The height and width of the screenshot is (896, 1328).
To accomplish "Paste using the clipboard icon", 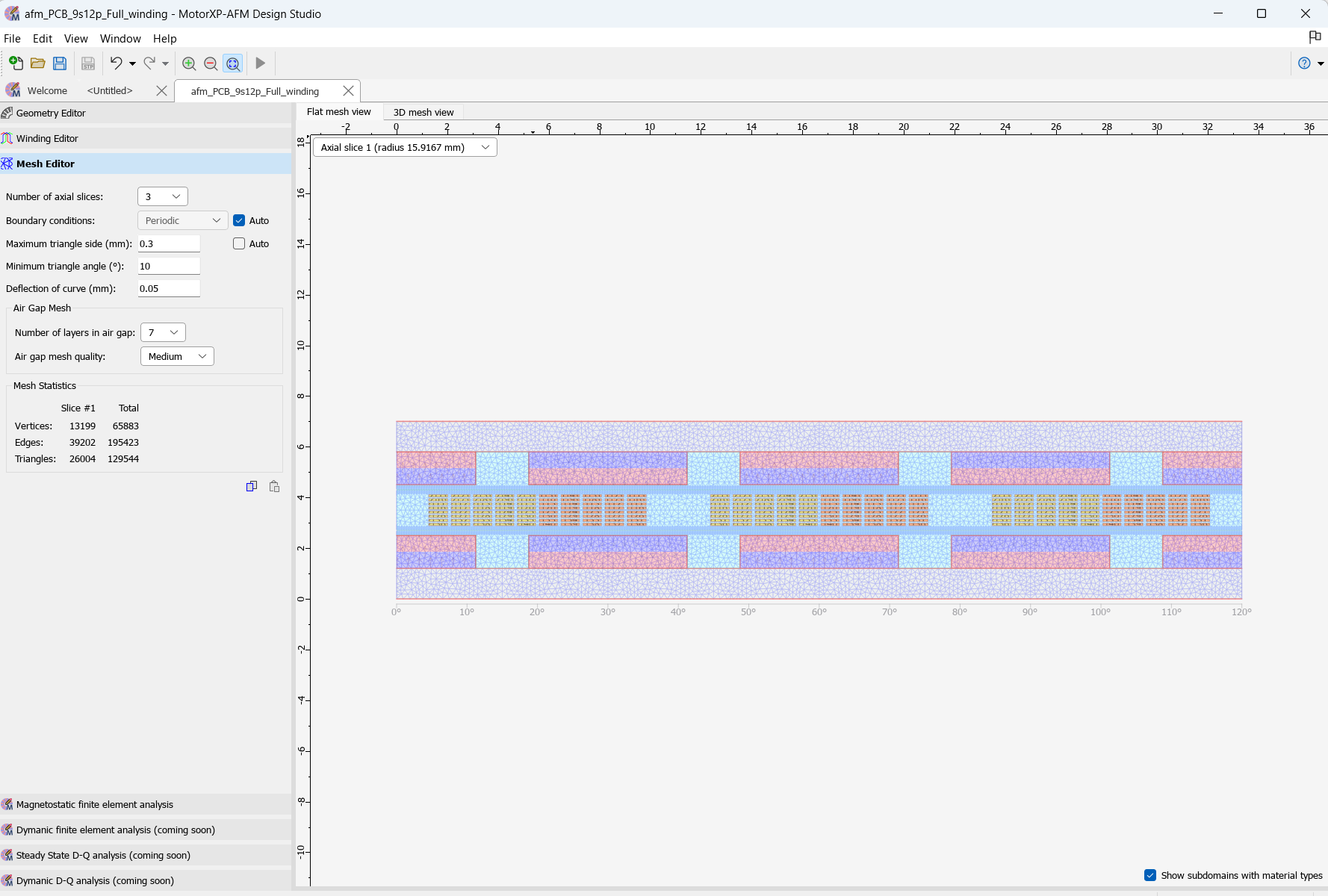I will click(273, 486).
